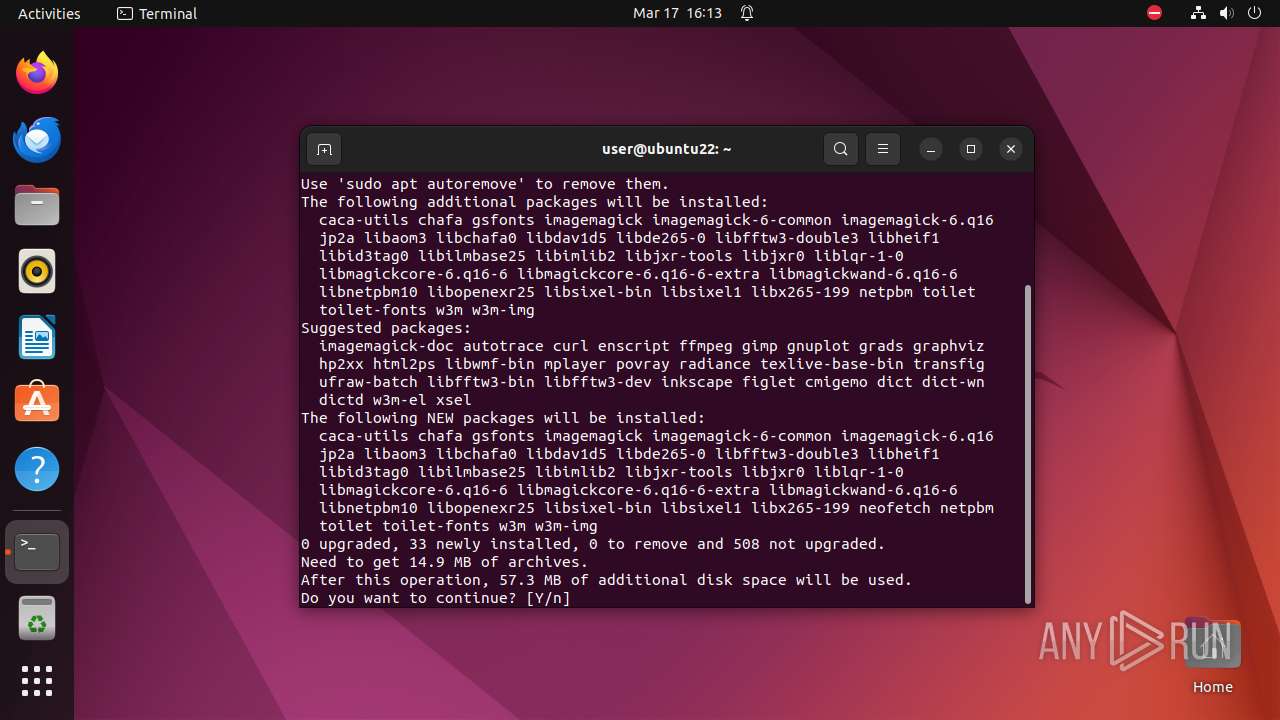Click the 'Suggested packages:' line
The image size is (1280, 720).
tap(386, 328)
